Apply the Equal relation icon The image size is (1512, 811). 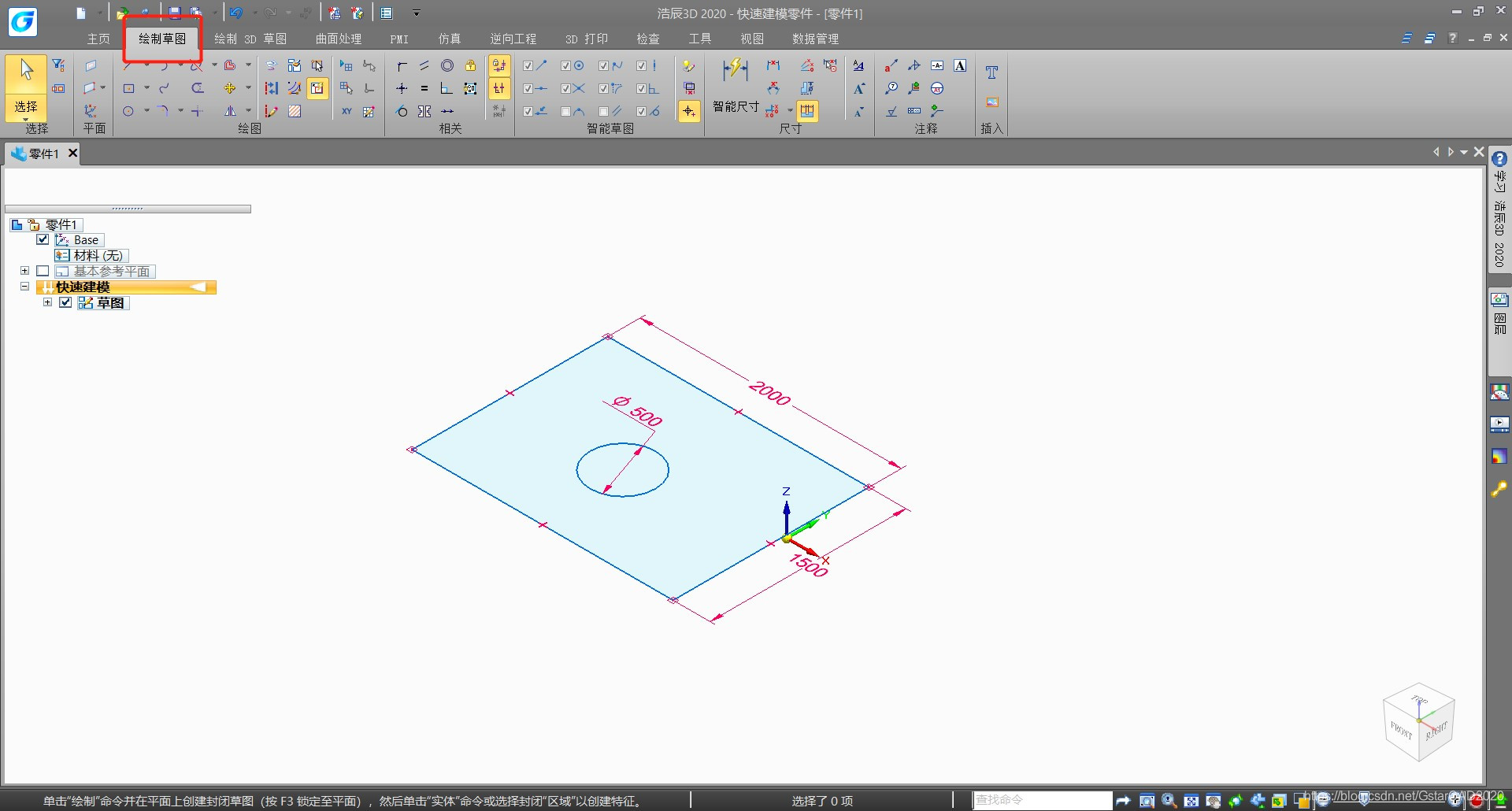click(x=424, y=88)
